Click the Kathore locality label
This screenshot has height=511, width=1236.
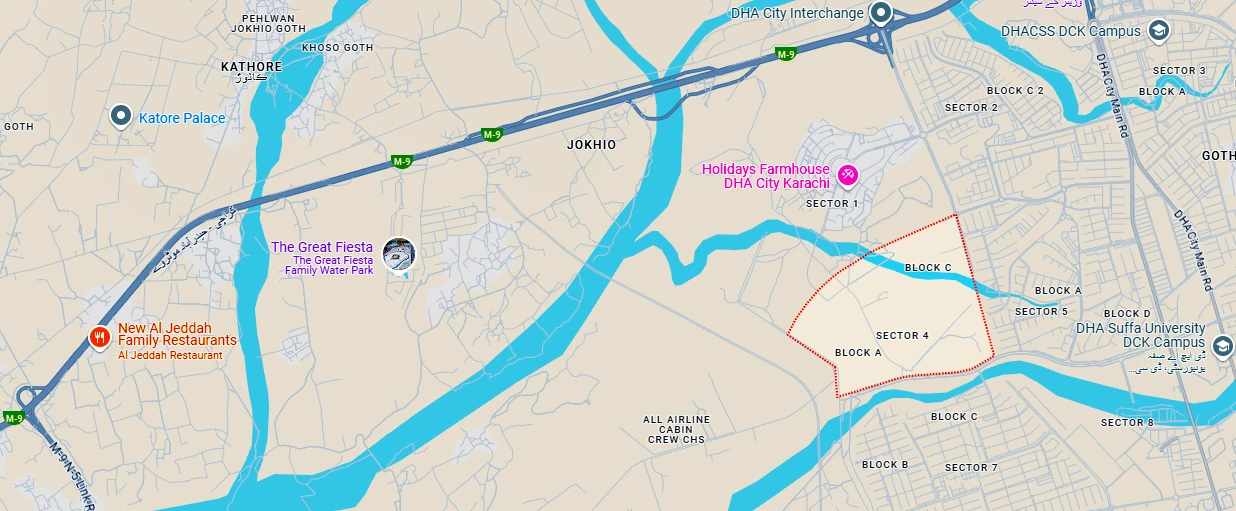pos(251,67)
